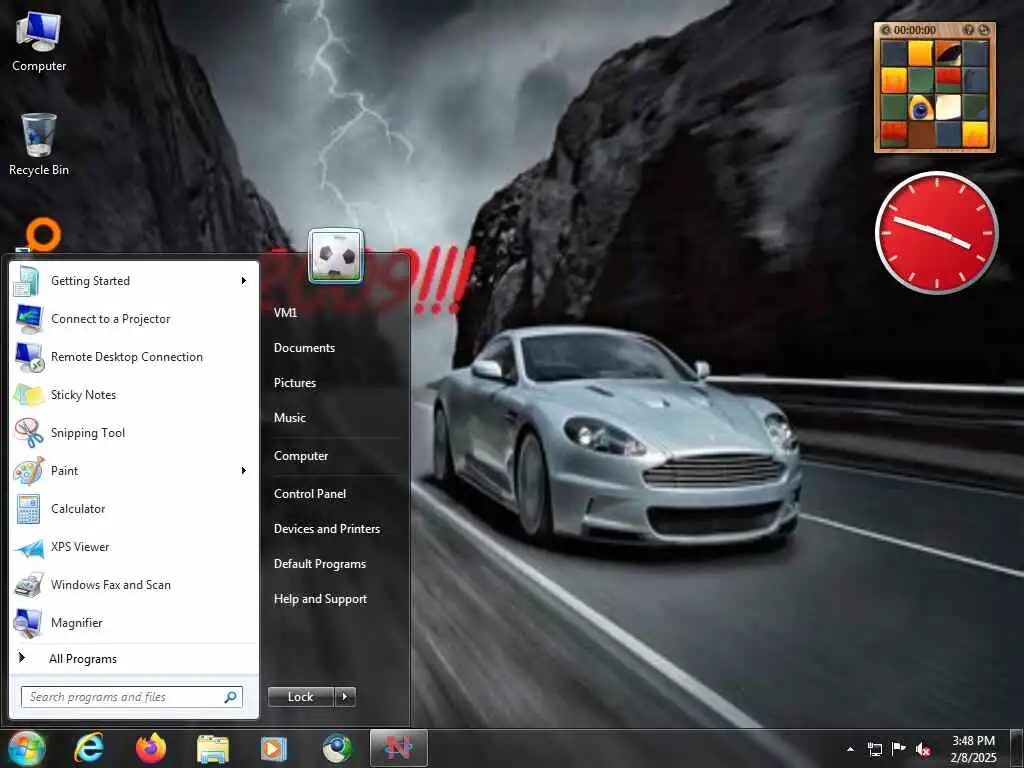Open Help and Support
The height and width of the screenshot is (768, 1024).
(x=321, y=599)
